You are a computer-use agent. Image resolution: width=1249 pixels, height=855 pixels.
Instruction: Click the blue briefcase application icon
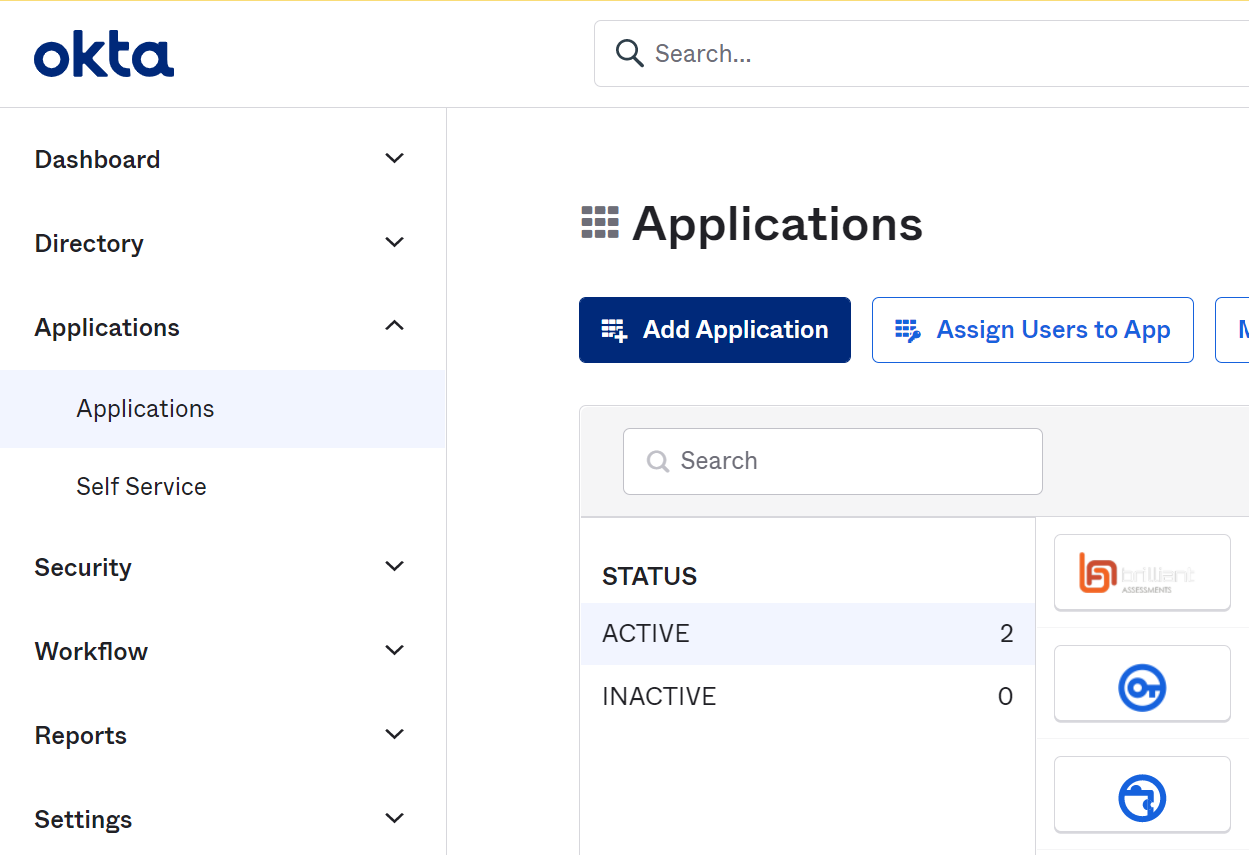click(1141, 796)
